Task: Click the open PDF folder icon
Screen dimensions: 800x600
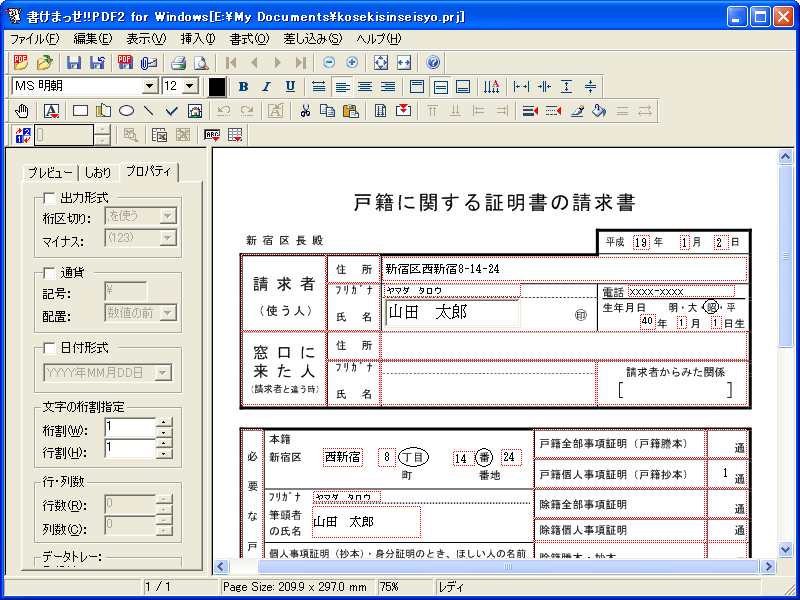Action: pyautogui.click(x=21, y=62)
